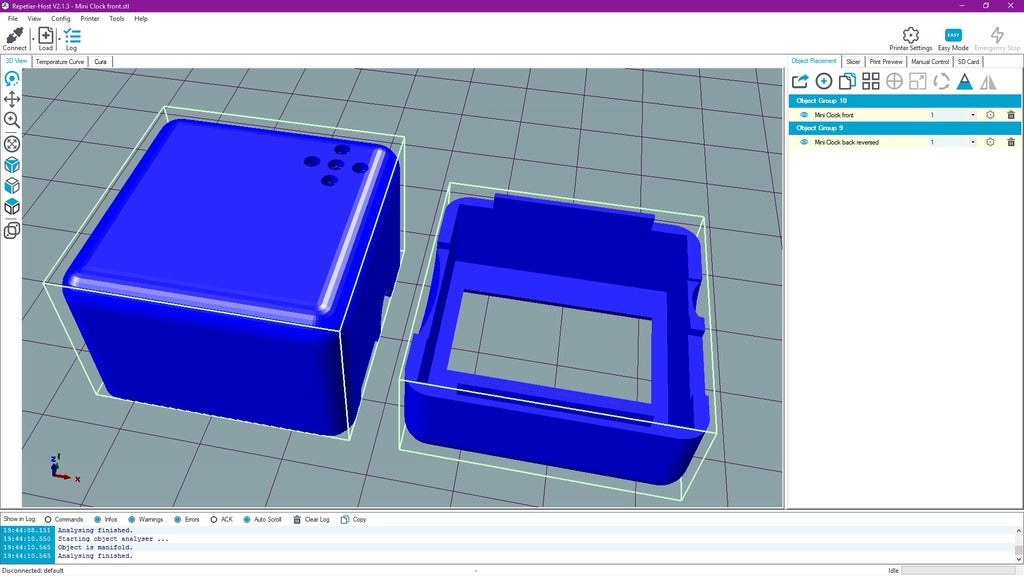Fit the printer bed in the view
The width and height of the screenshot is (1024, 576).
(x=12, y=144)
